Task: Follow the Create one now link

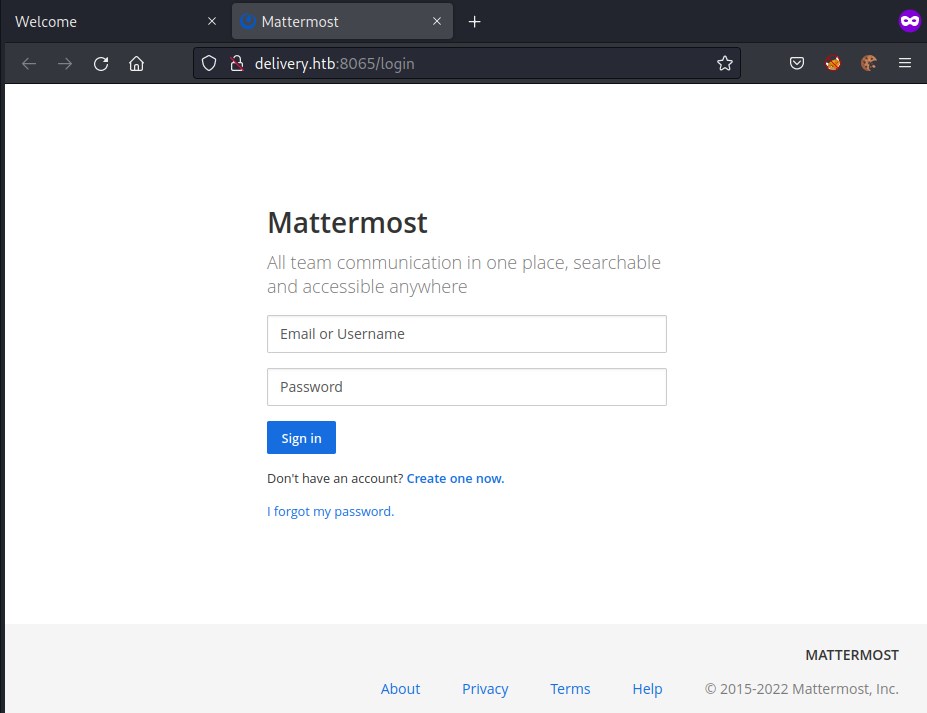Action: coord(455,479)
